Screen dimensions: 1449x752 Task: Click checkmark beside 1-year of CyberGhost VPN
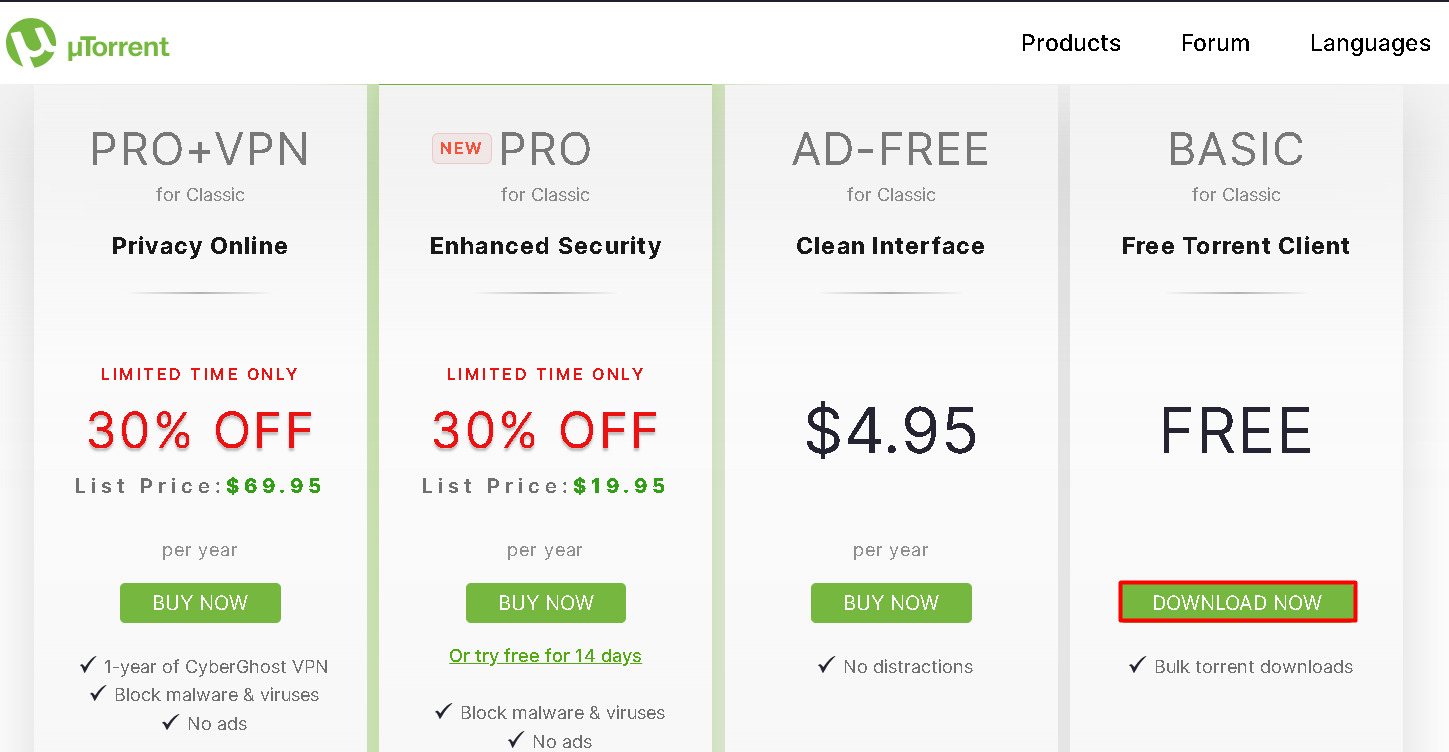(88, 666)
